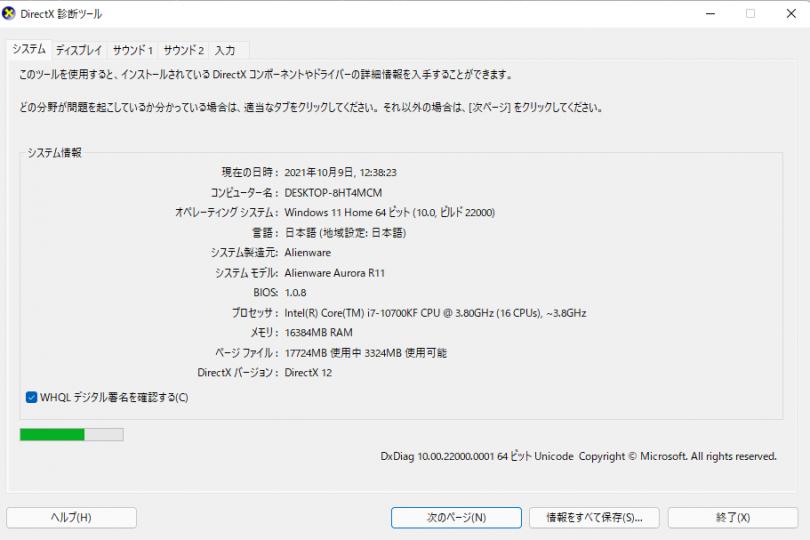Click the ヘルプ(H) button

click(x=71, y=518)
